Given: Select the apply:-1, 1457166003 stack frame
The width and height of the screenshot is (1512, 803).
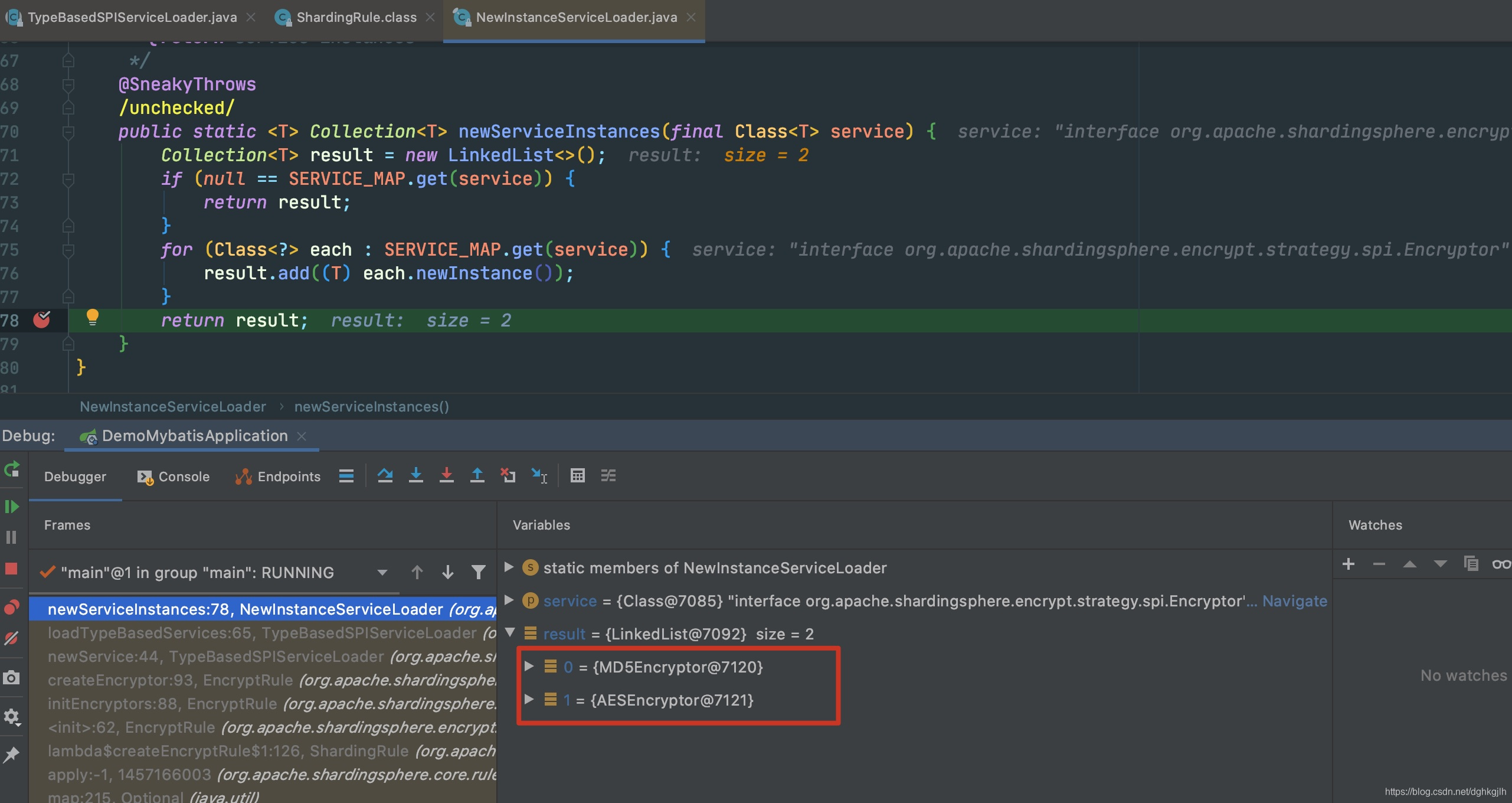Looking at the screenshot, I should pyautogui.click(x=263, y=775).
